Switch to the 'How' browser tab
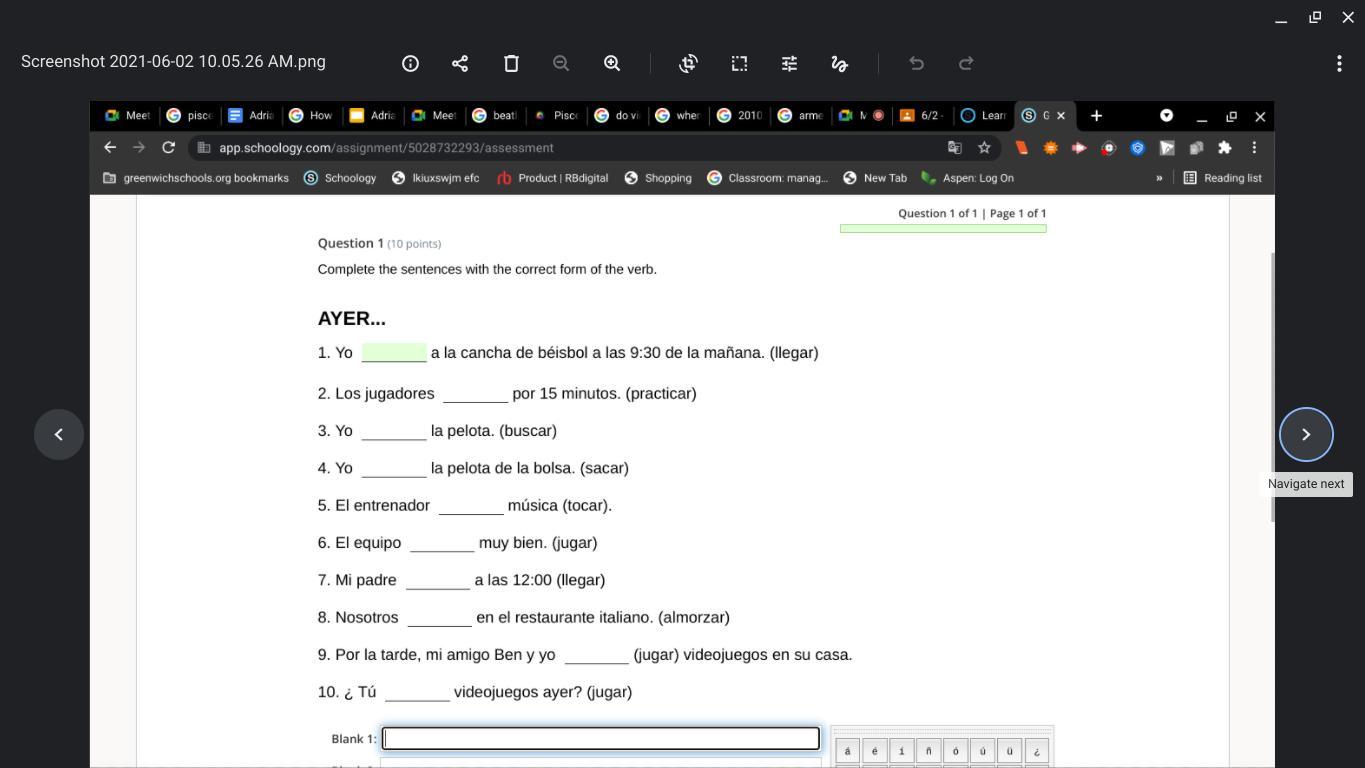 [x=310, y=116]
